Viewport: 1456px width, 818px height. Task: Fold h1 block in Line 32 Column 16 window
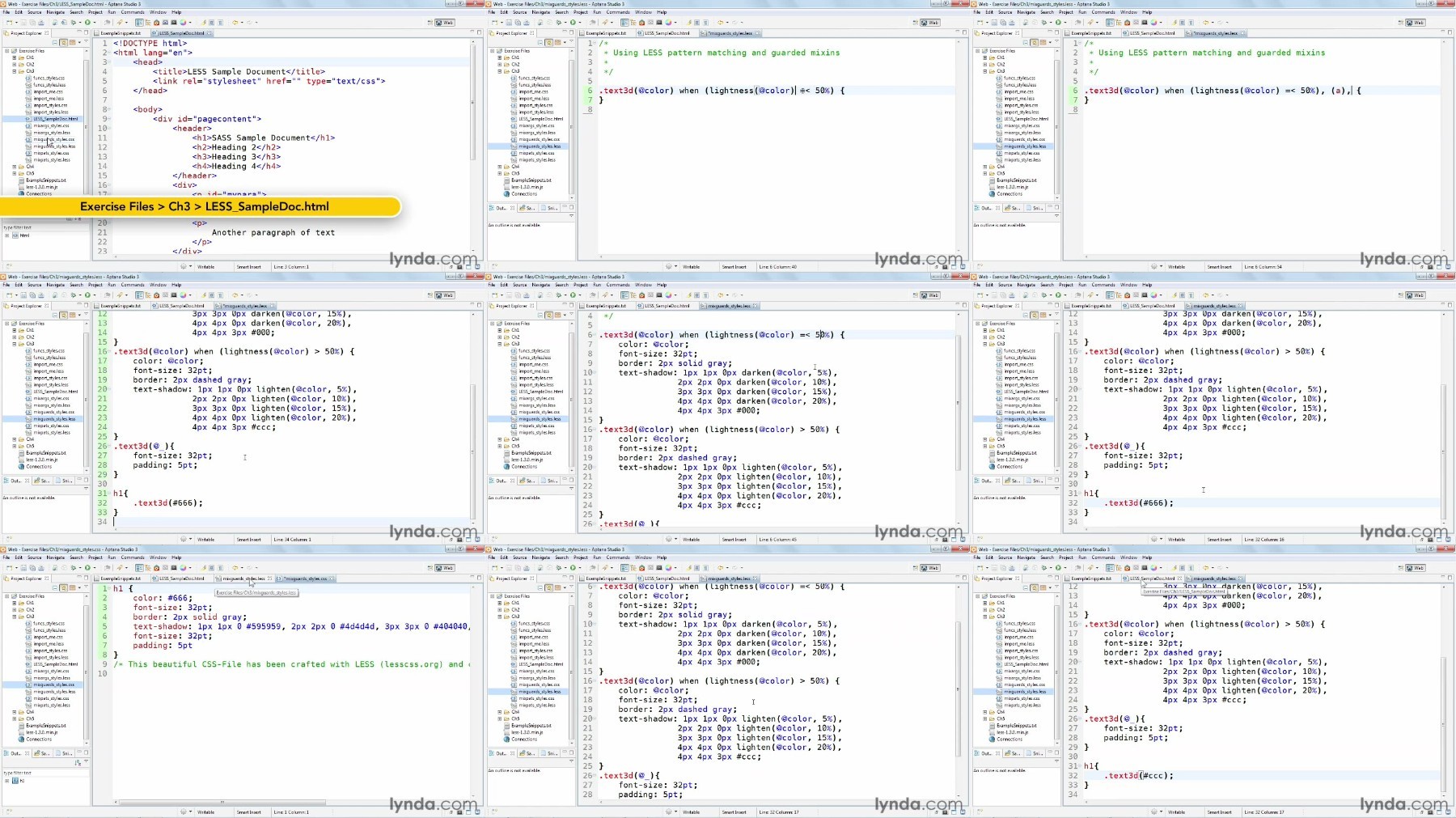click(1081, 493)
